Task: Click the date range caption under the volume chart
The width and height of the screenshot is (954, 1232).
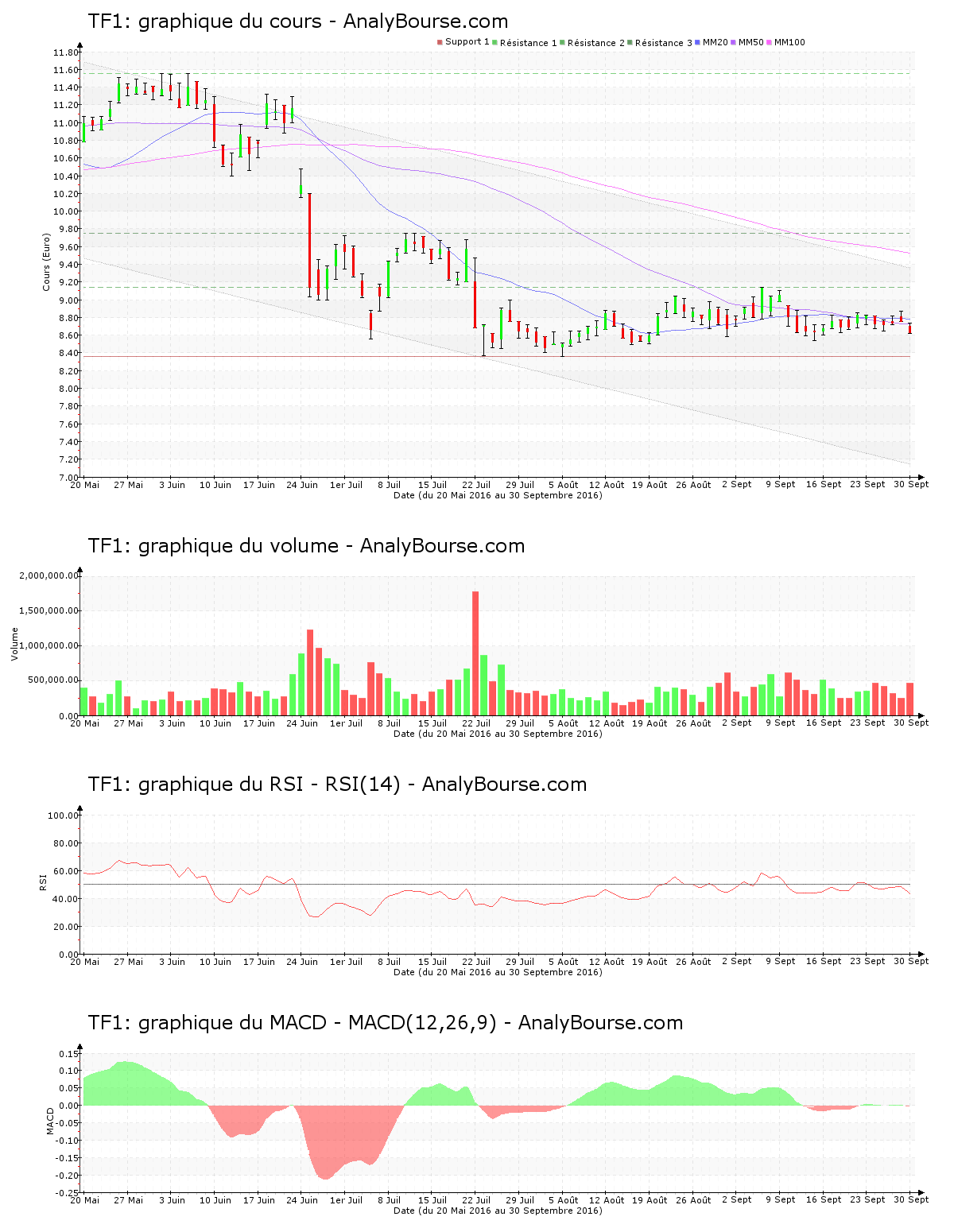Action: [498, 734]
